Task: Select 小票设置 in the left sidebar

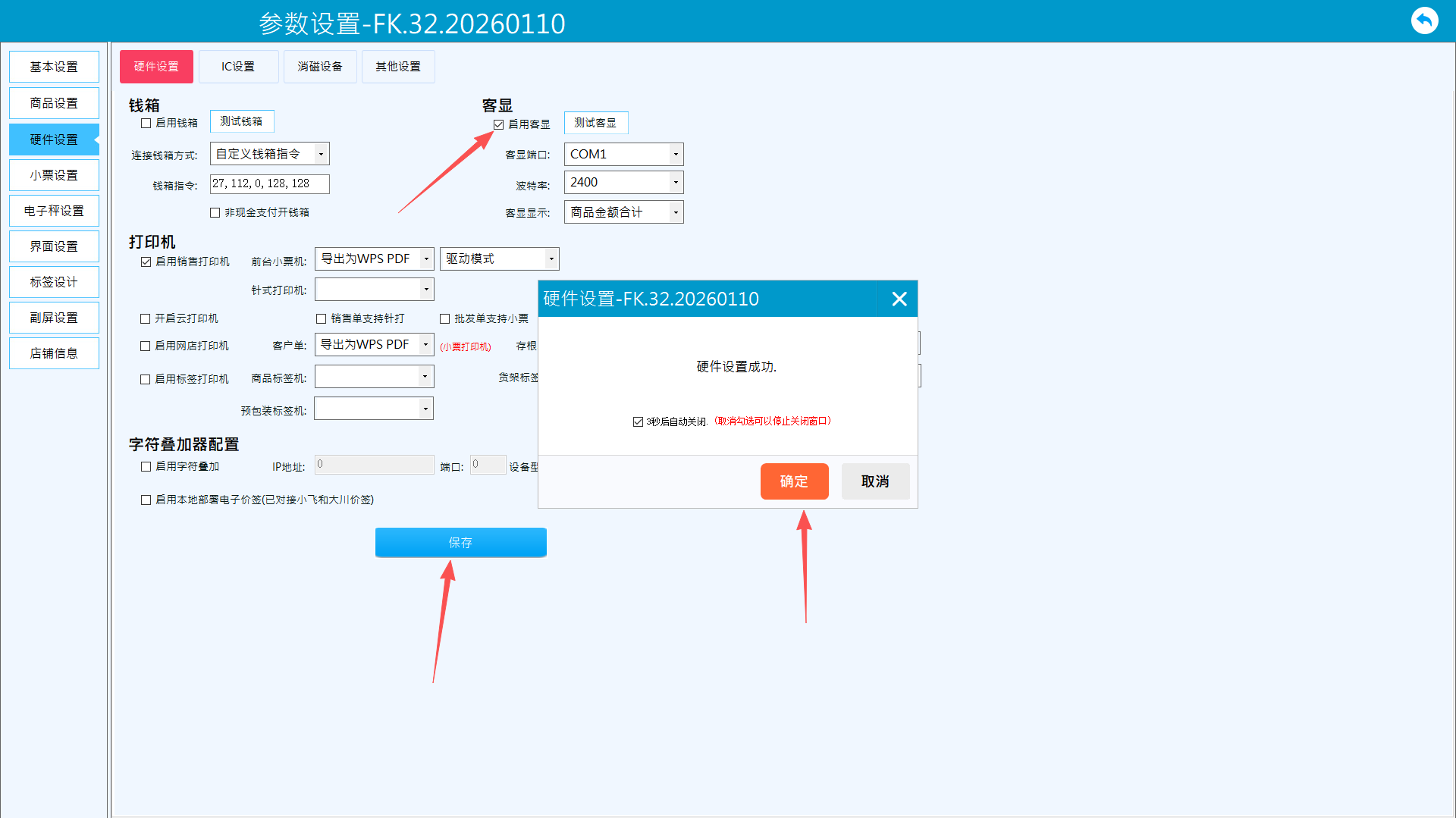Action: pyautogui.click(x=54, y=175)
